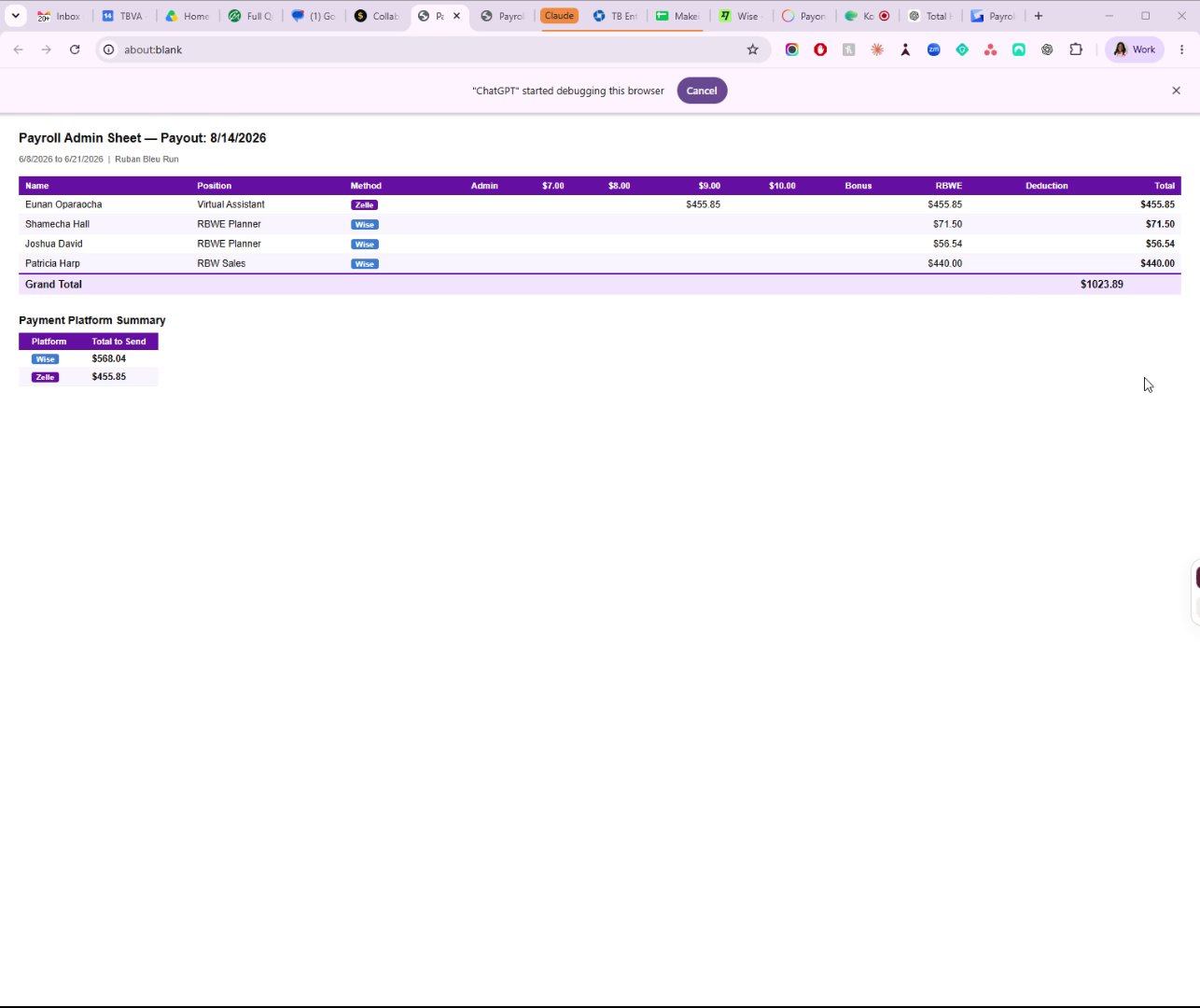Click the Zelle badge in Platform Summary

click(x=45, y=377)
